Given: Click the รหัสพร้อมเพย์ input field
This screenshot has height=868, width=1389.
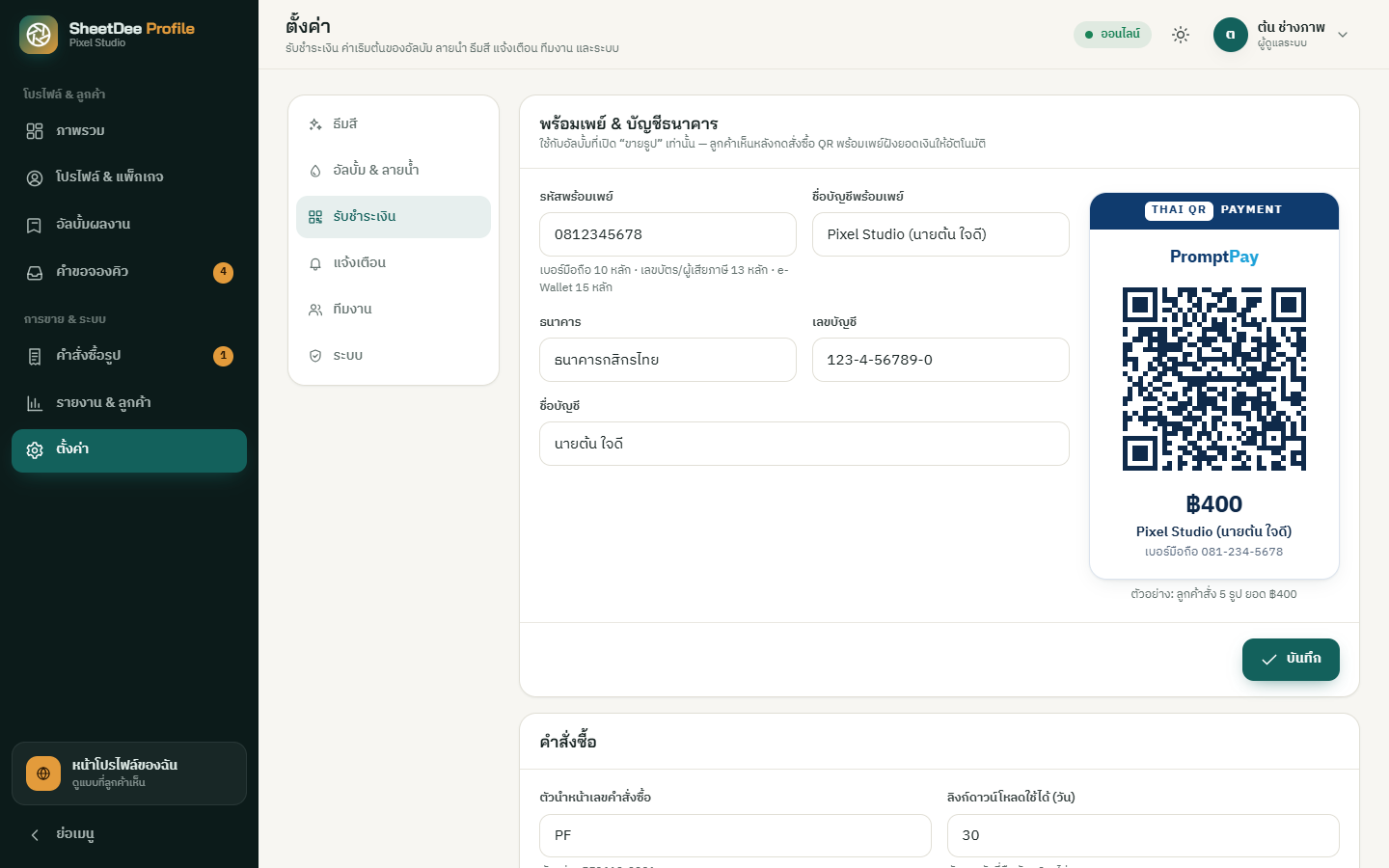Looking at the screenshot, I should pos(667,234).
